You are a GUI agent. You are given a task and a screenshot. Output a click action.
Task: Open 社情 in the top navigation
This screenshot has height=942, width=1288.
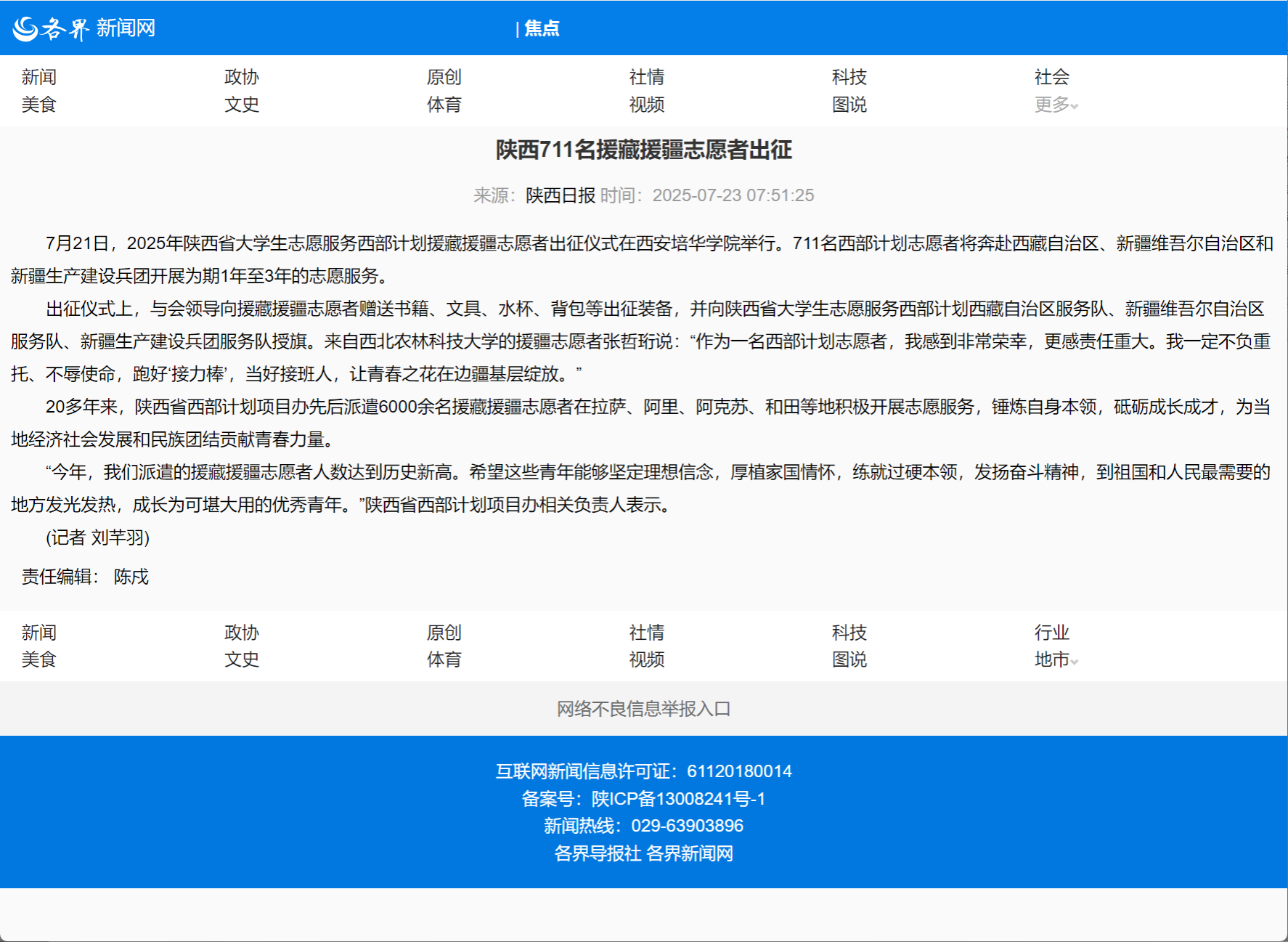coord(646,77)
